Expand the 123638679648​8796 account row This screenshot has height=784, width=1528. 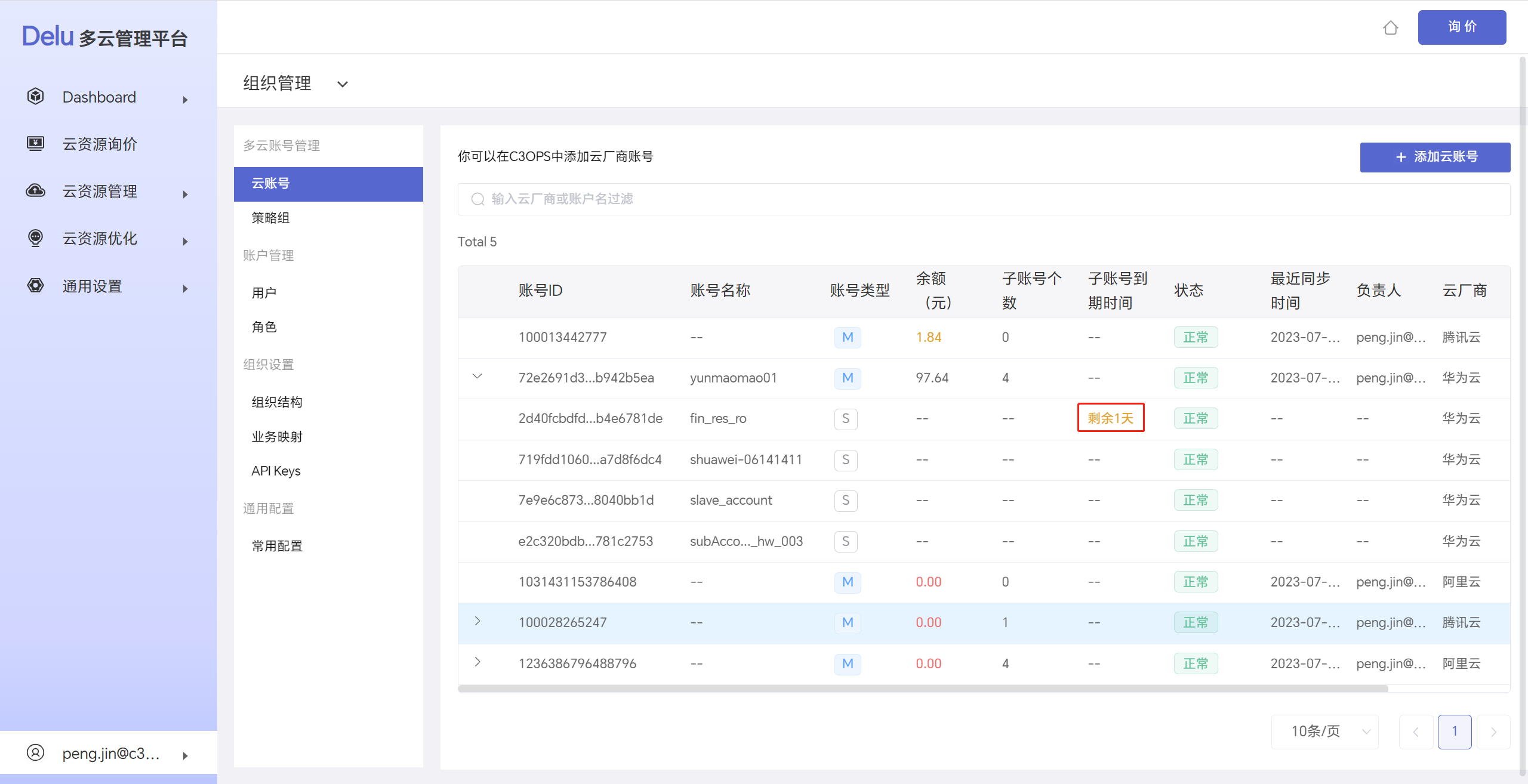[477, 662]
